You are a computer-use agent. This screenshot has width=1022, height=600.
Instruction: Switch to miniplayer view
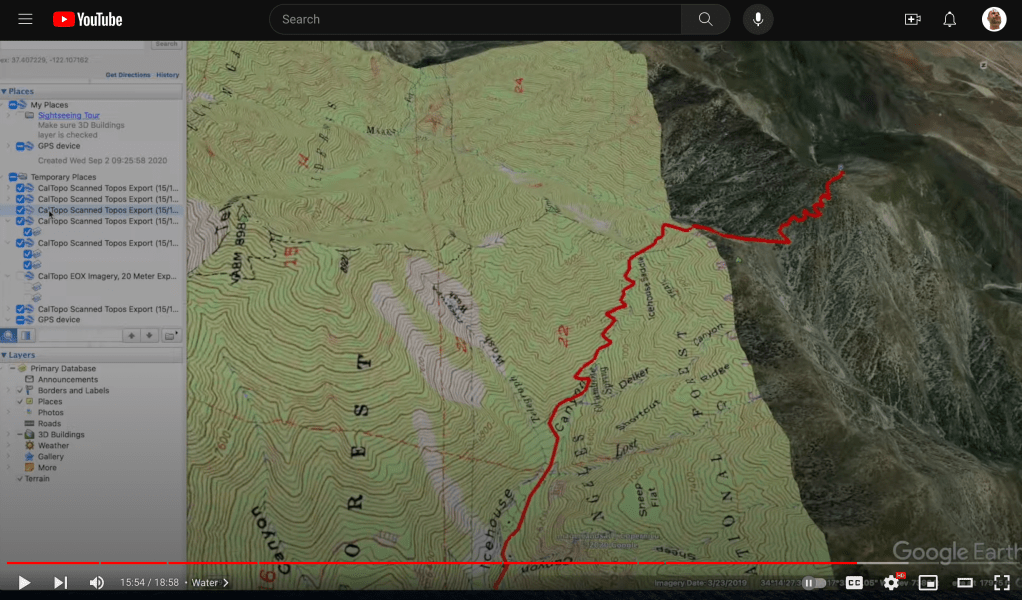pos(928,582)
